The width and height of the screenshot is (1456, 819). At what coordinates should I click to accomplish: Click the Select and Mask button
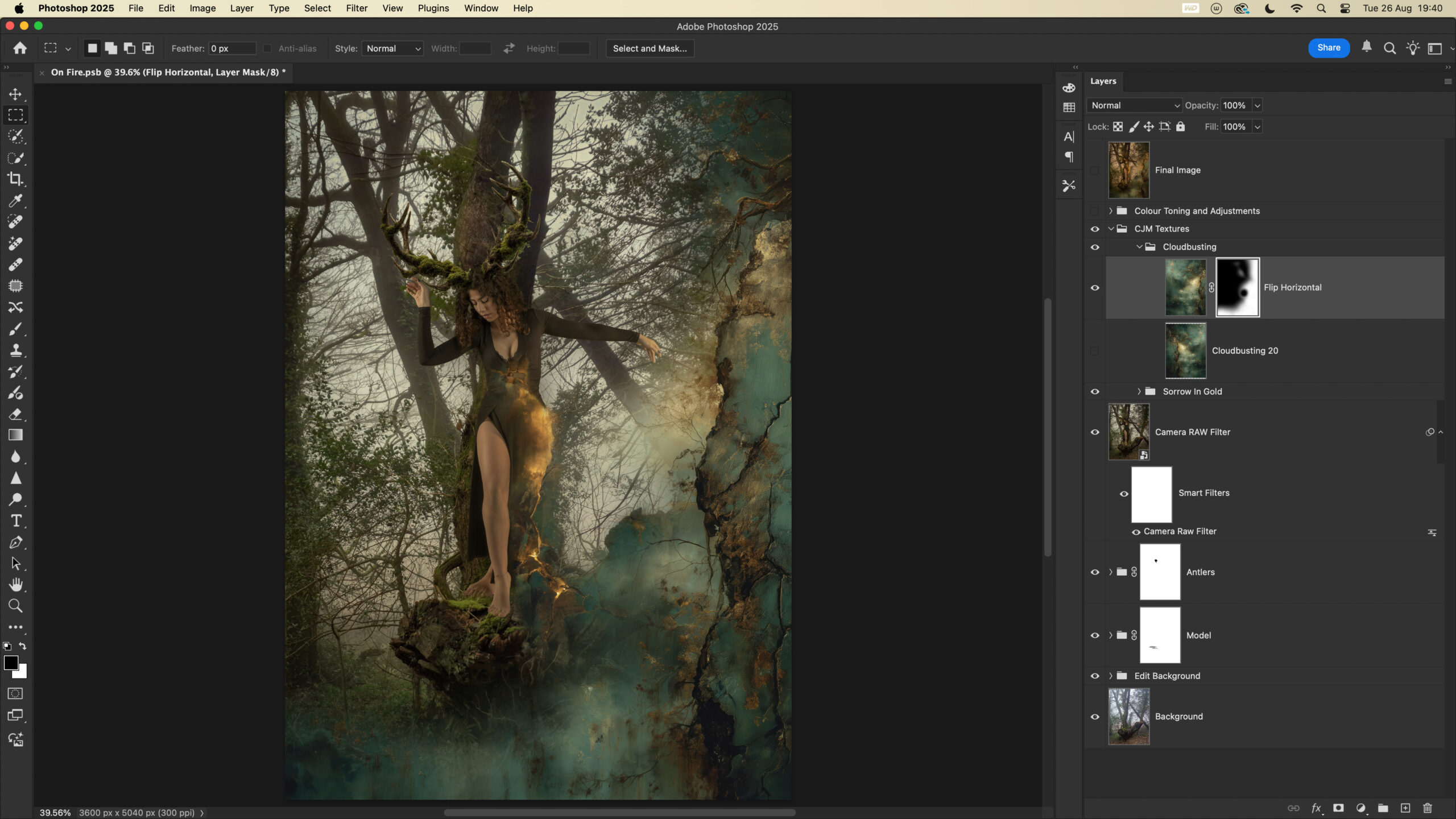(650, 48)
